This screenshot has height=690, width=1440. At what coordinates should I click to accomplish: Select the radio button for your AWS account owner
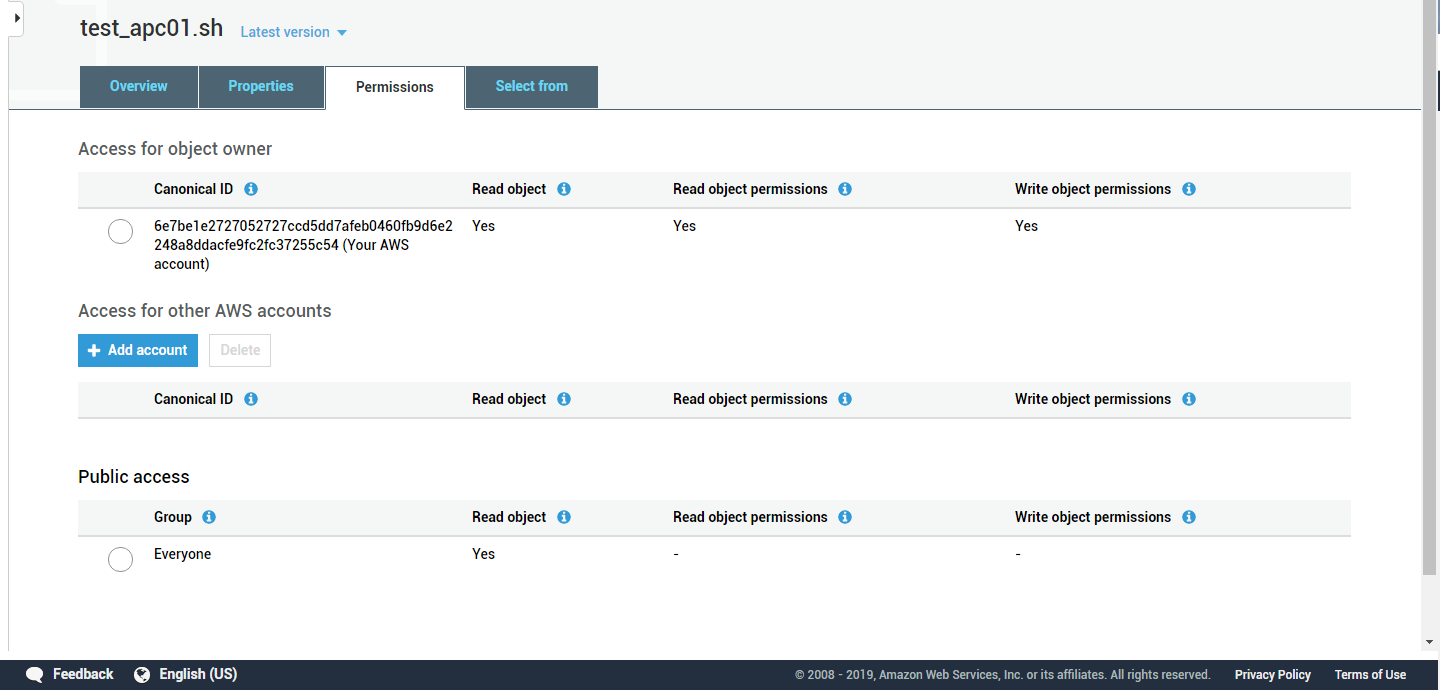click(x=120, y=231)
